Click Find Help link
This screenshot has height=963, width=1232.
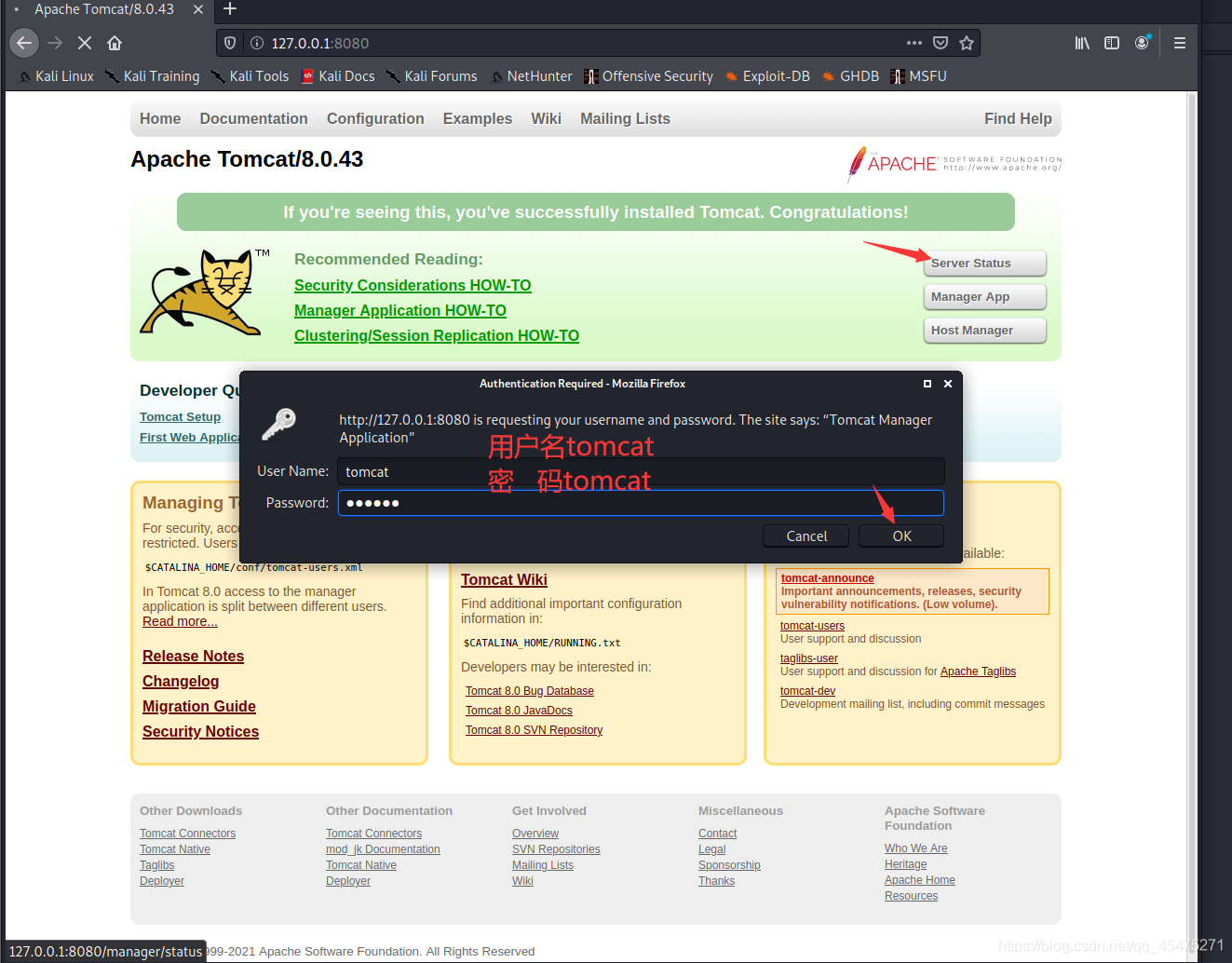tap(1018, 118)
